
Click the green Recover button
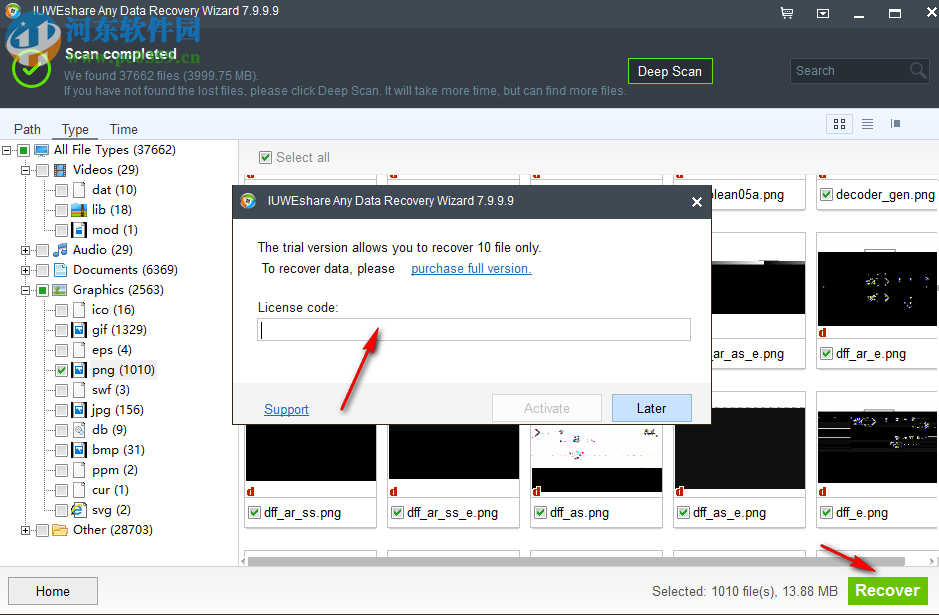coord(887,590)
